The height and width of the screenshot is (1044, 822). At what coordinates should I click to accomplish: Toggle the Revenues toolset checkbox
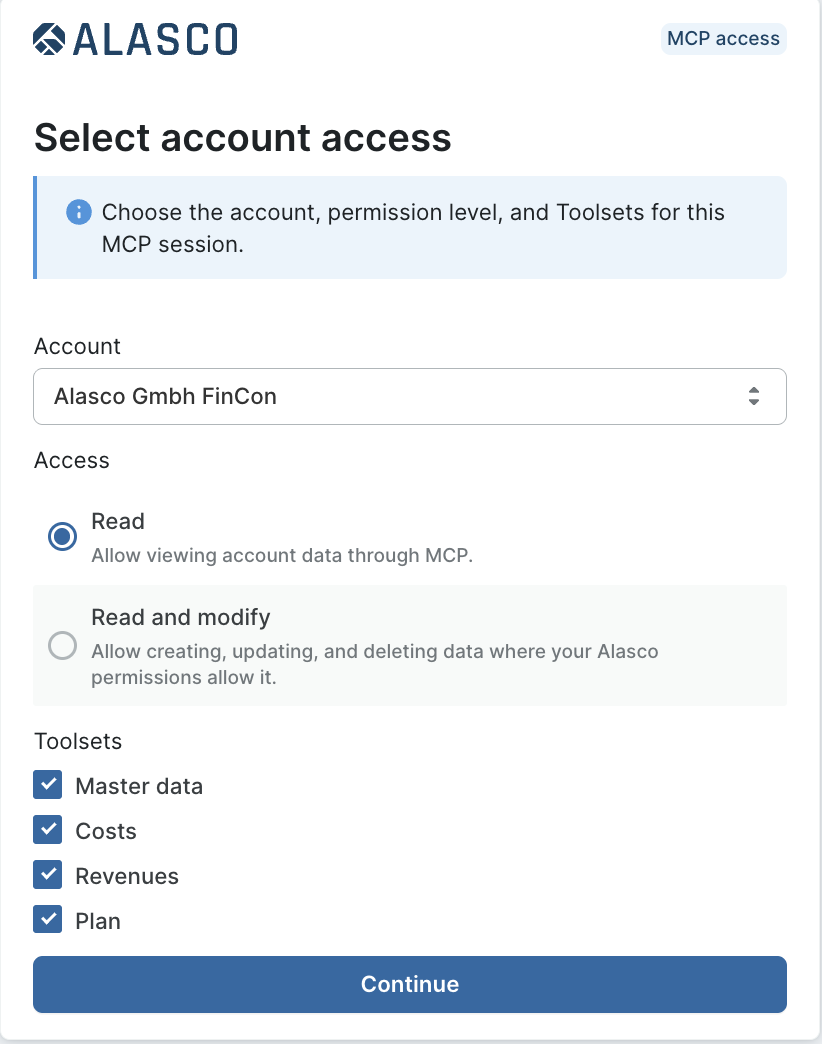coord(48,875)
